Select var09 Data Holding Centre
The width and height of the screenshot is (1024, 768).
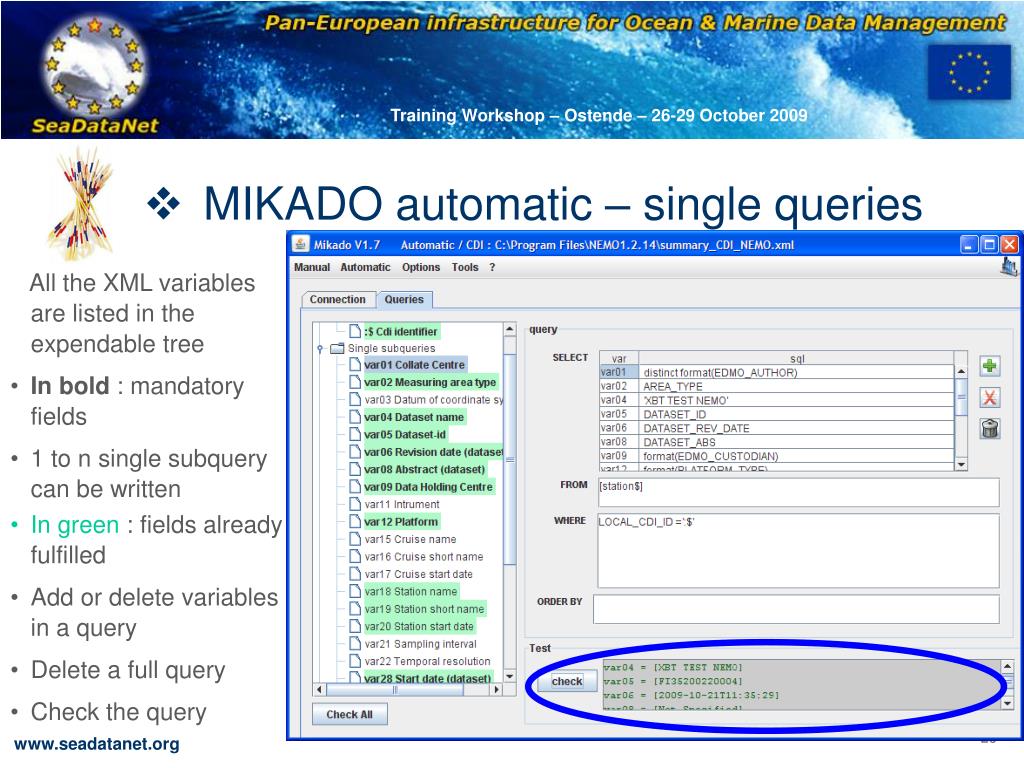pos(428,487)
